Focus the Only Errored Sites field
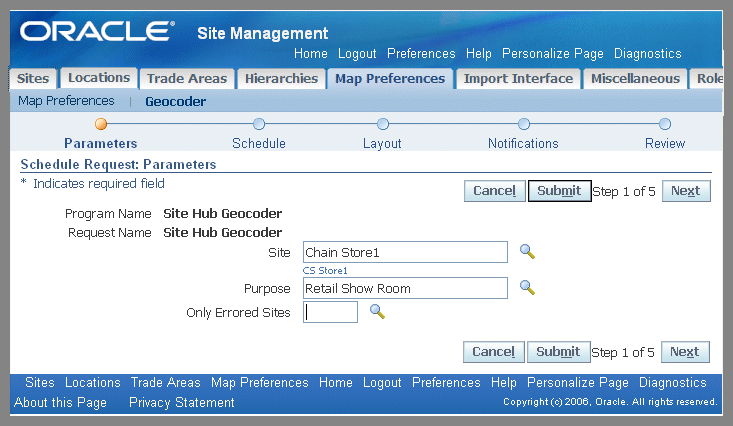The image size is (733, 426). (331, 312)
